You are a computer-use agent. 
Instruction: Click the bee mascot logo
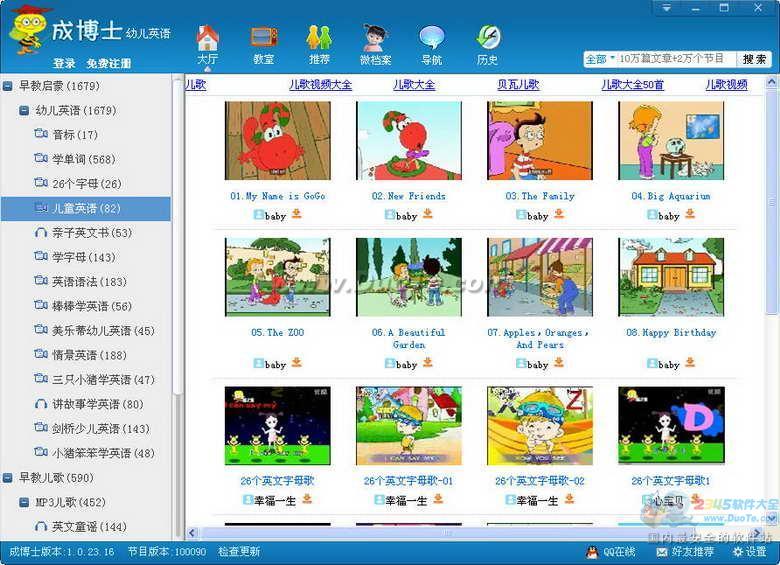29,29
